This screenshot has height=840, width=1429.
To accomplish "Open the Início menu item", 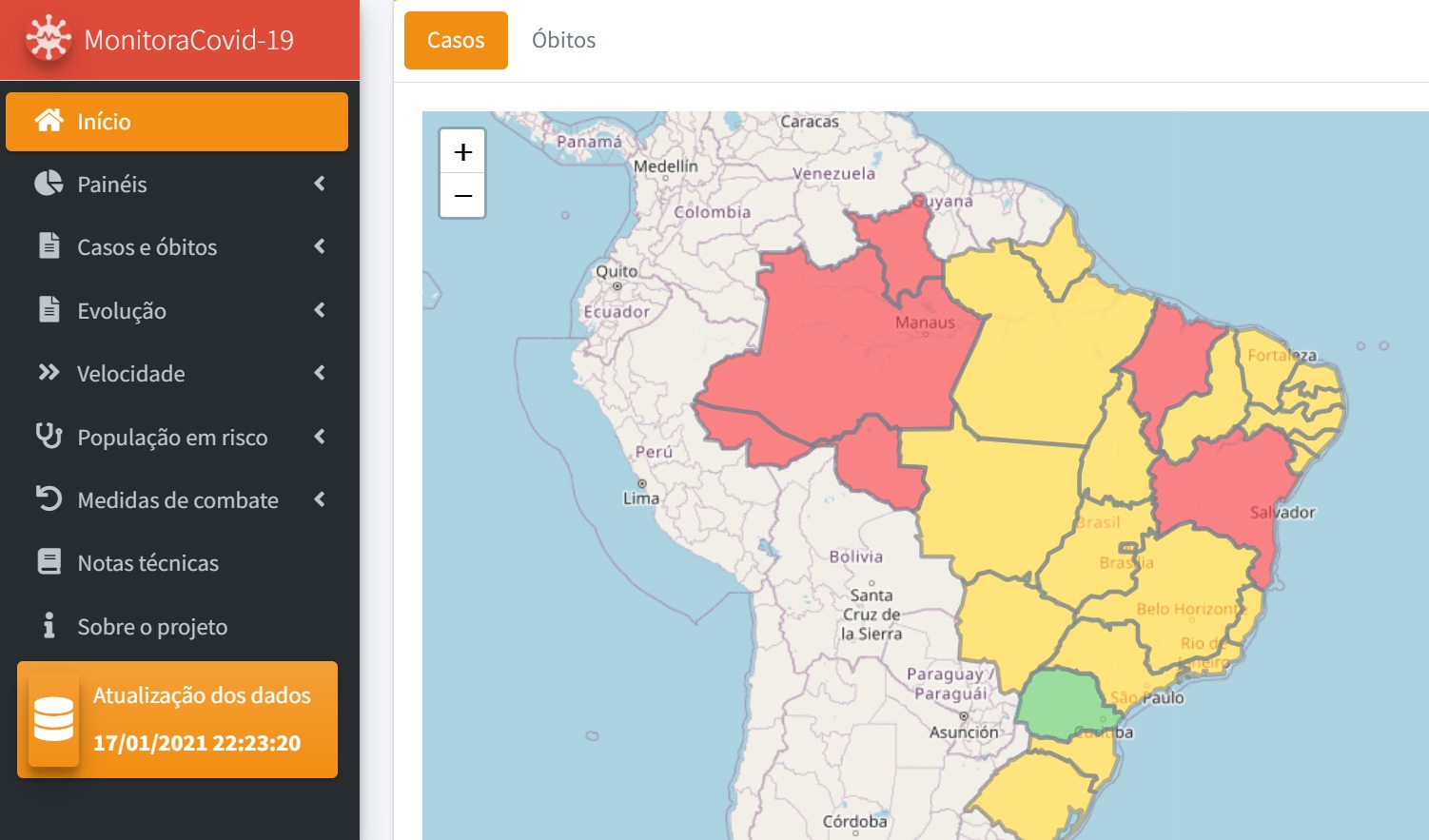I will pyautogui.click(x=177, y=121).
